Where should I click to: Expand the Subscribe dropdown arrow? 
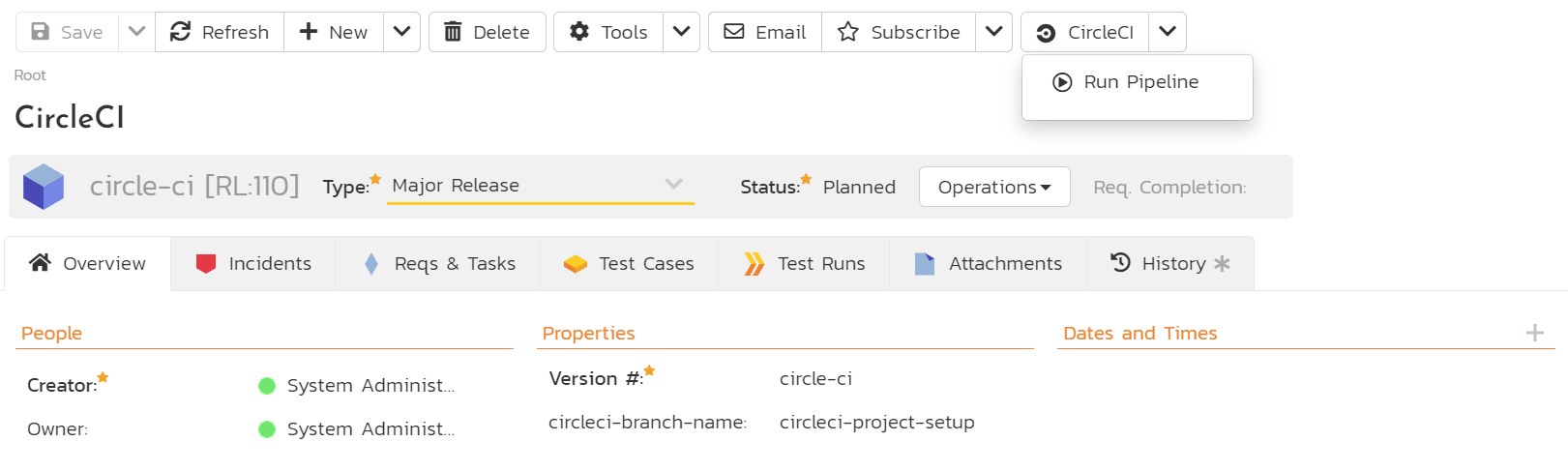[993, 32]
